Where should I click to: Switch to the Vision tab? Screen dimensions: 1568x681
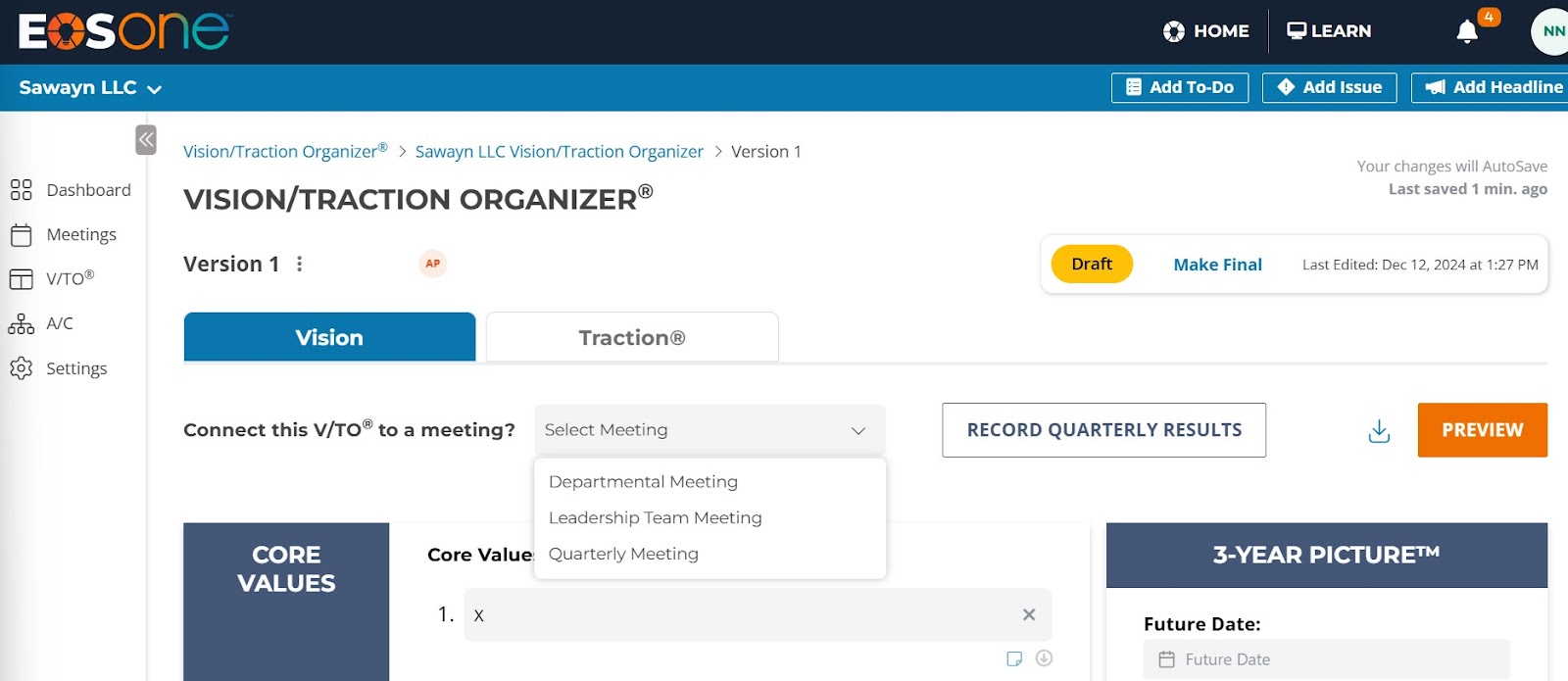click(x=329, y=337)
